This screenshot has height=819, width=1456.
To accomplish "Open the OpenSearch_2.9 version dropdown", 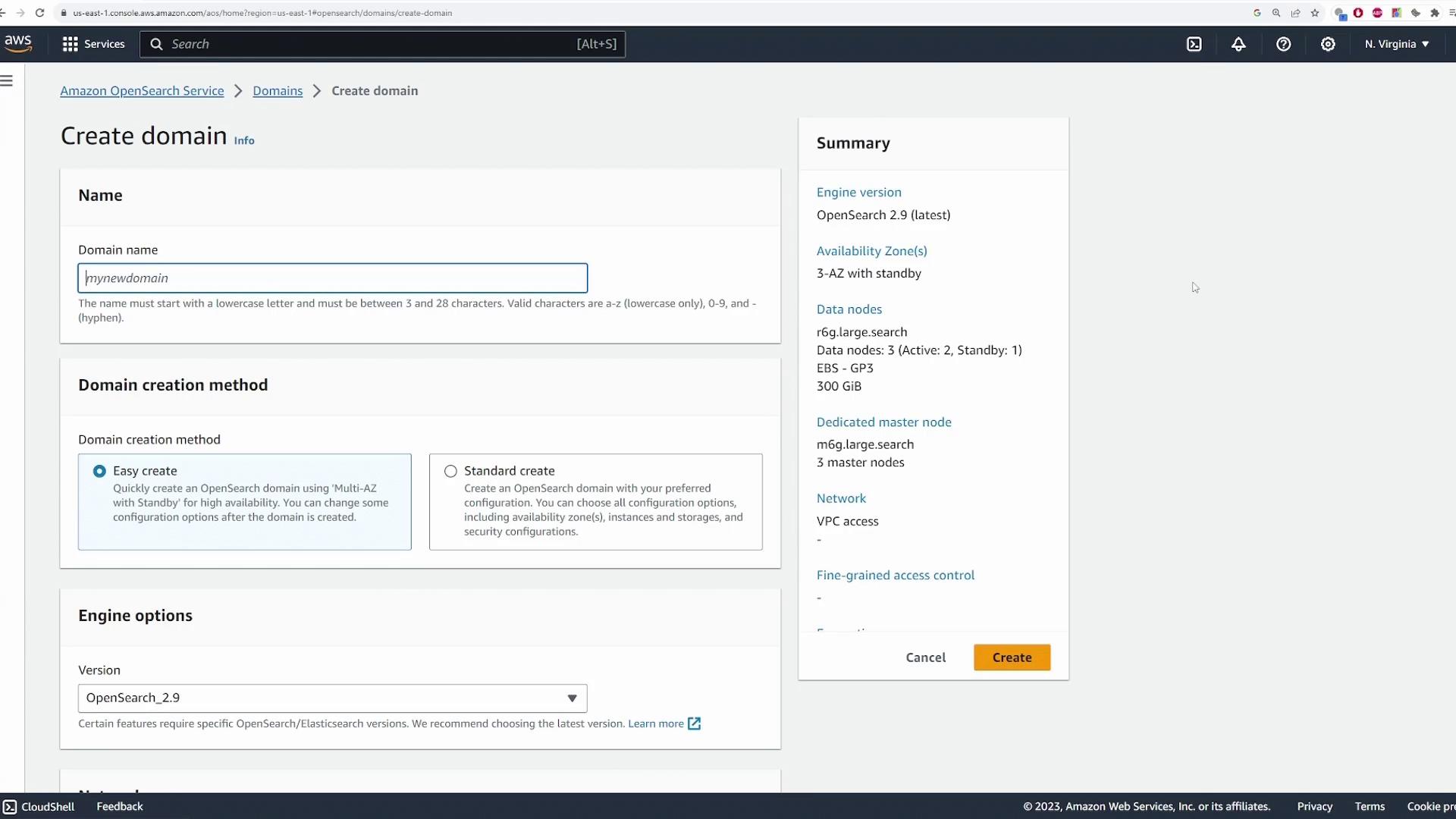I will pyautogui.click(x=332, y=698).
